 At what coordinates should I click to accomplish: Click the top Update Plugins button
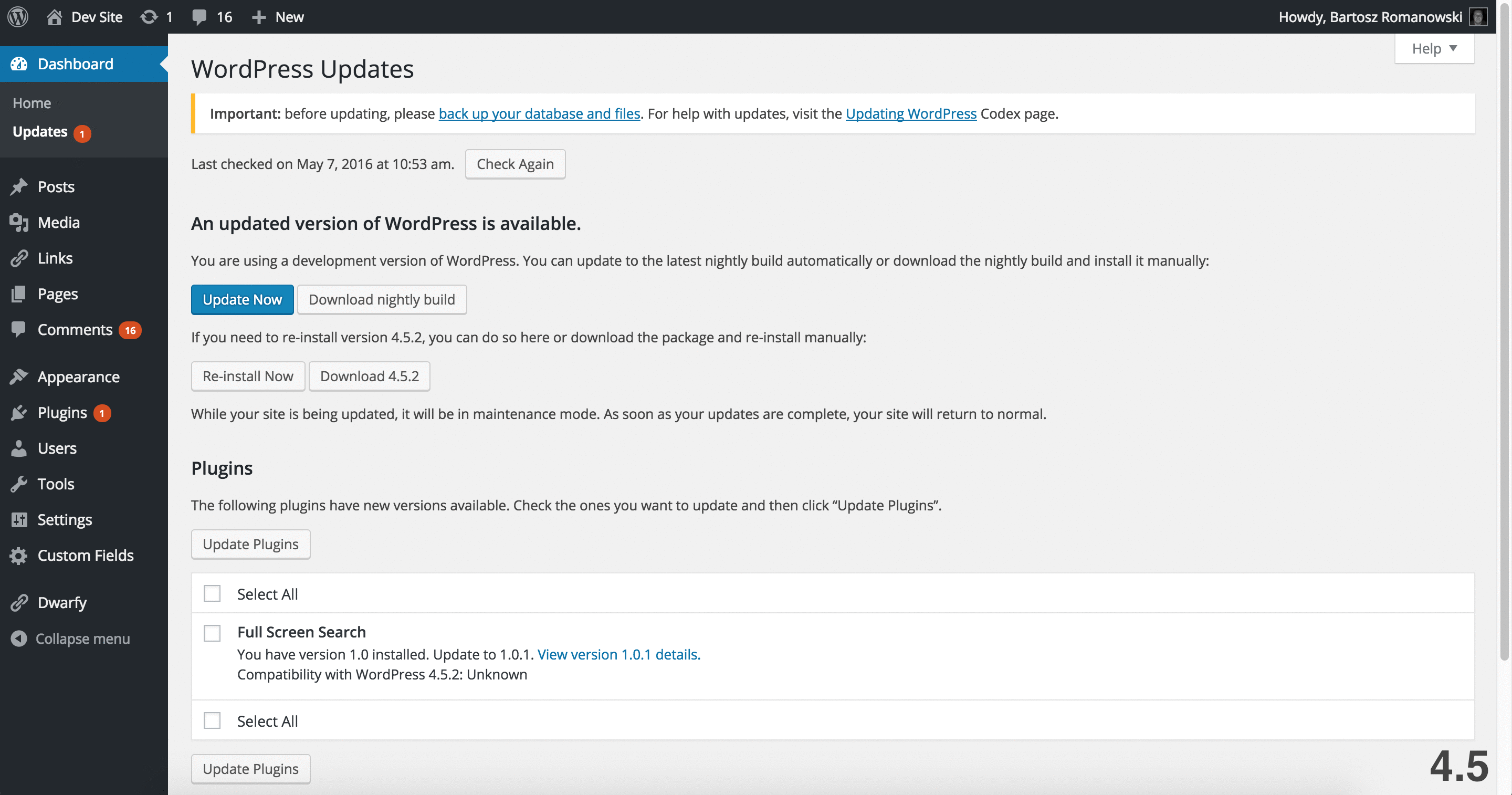coord(250,545)
